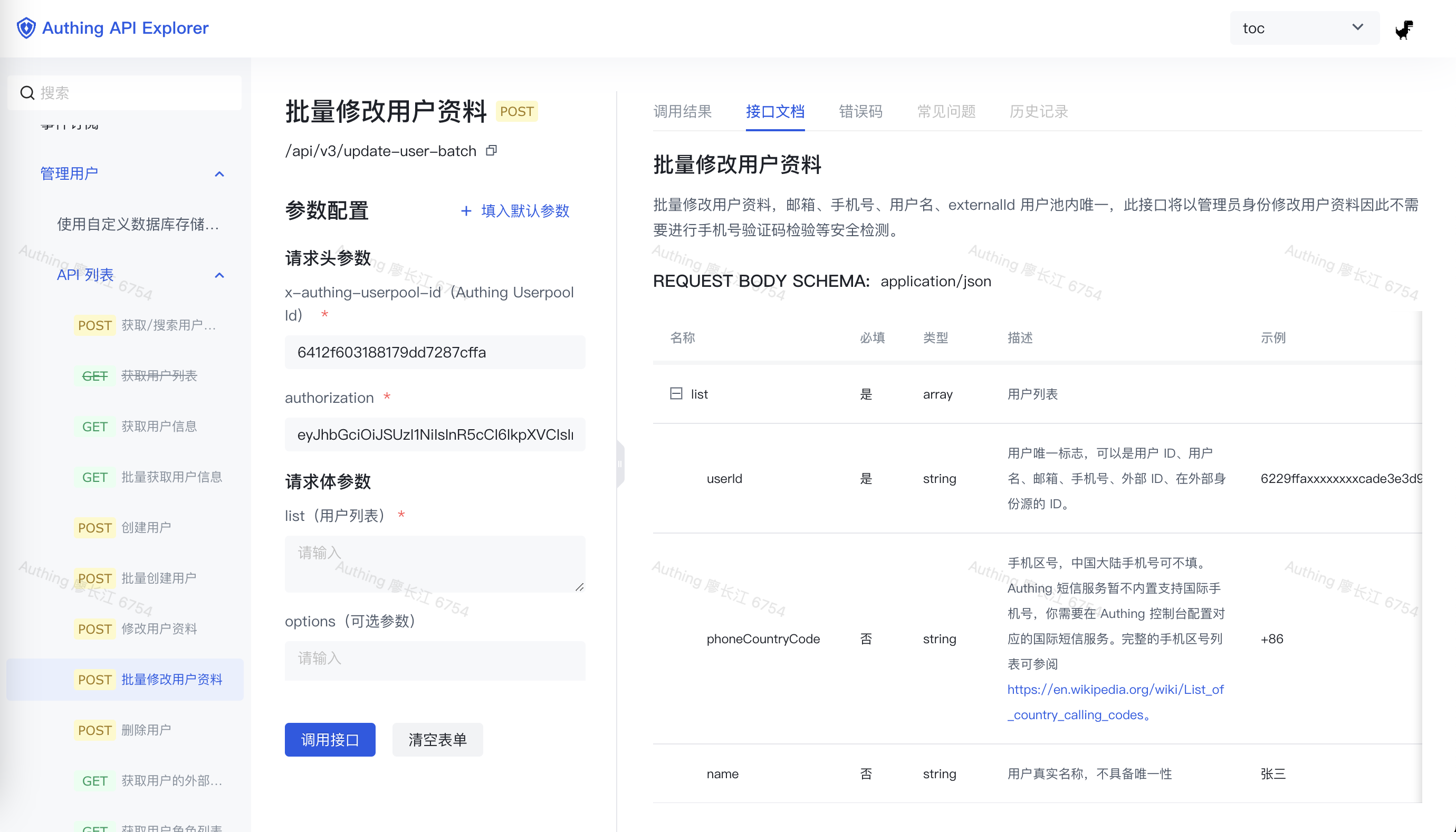Click the plus icon for default parameters
The height and width of the screenshot is (832, 1456).
[466, 211]
